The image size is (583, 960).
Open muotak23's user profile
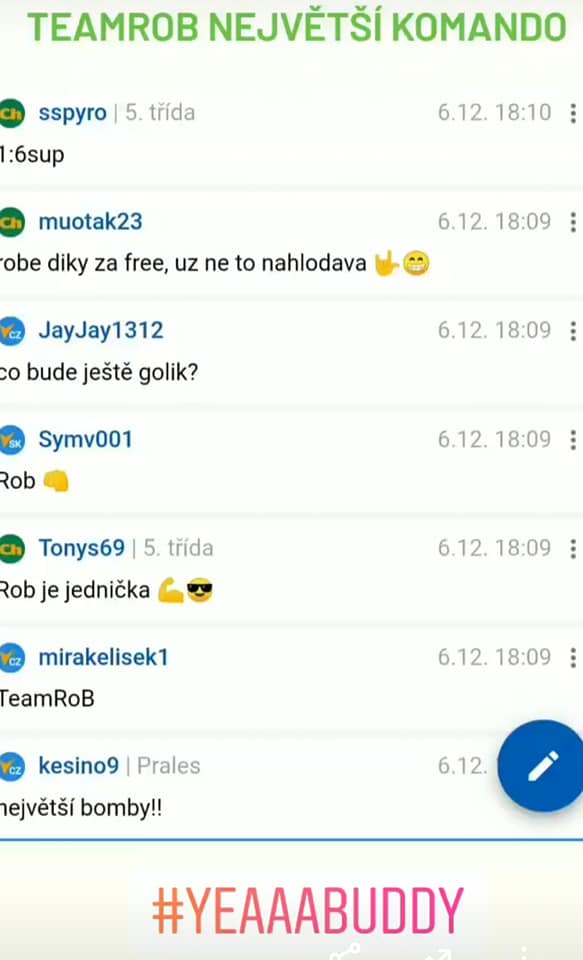point(90,222)
